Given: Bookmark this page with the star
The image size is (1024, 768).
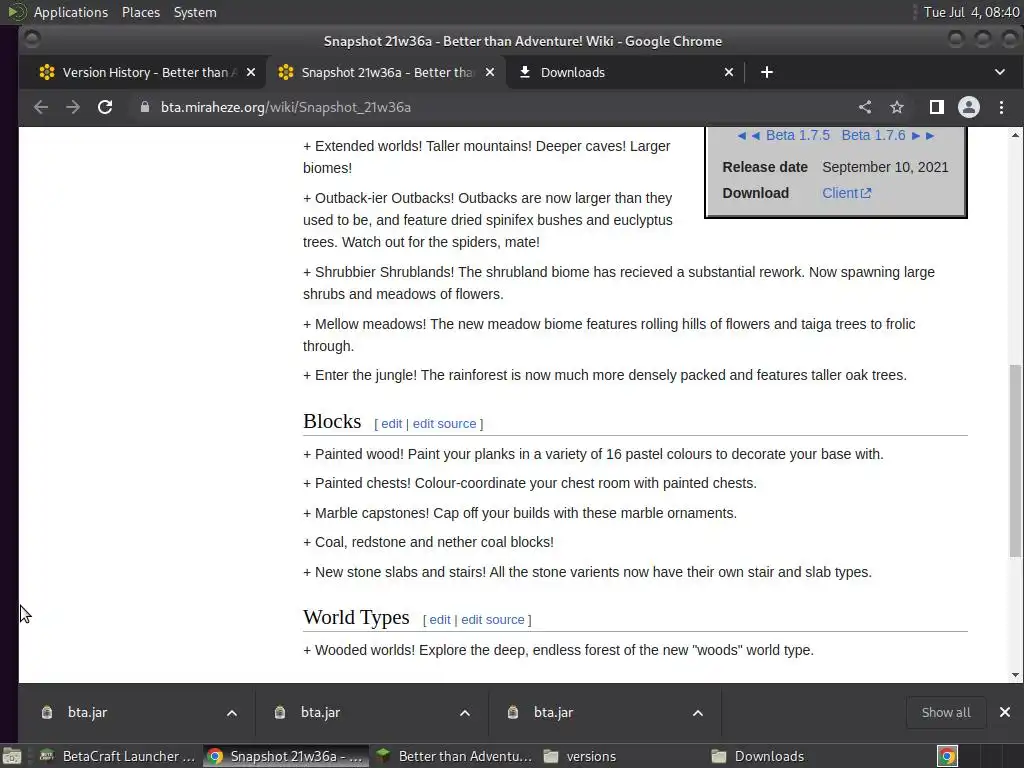Looking at the screenshot, I should pos(897,107).
